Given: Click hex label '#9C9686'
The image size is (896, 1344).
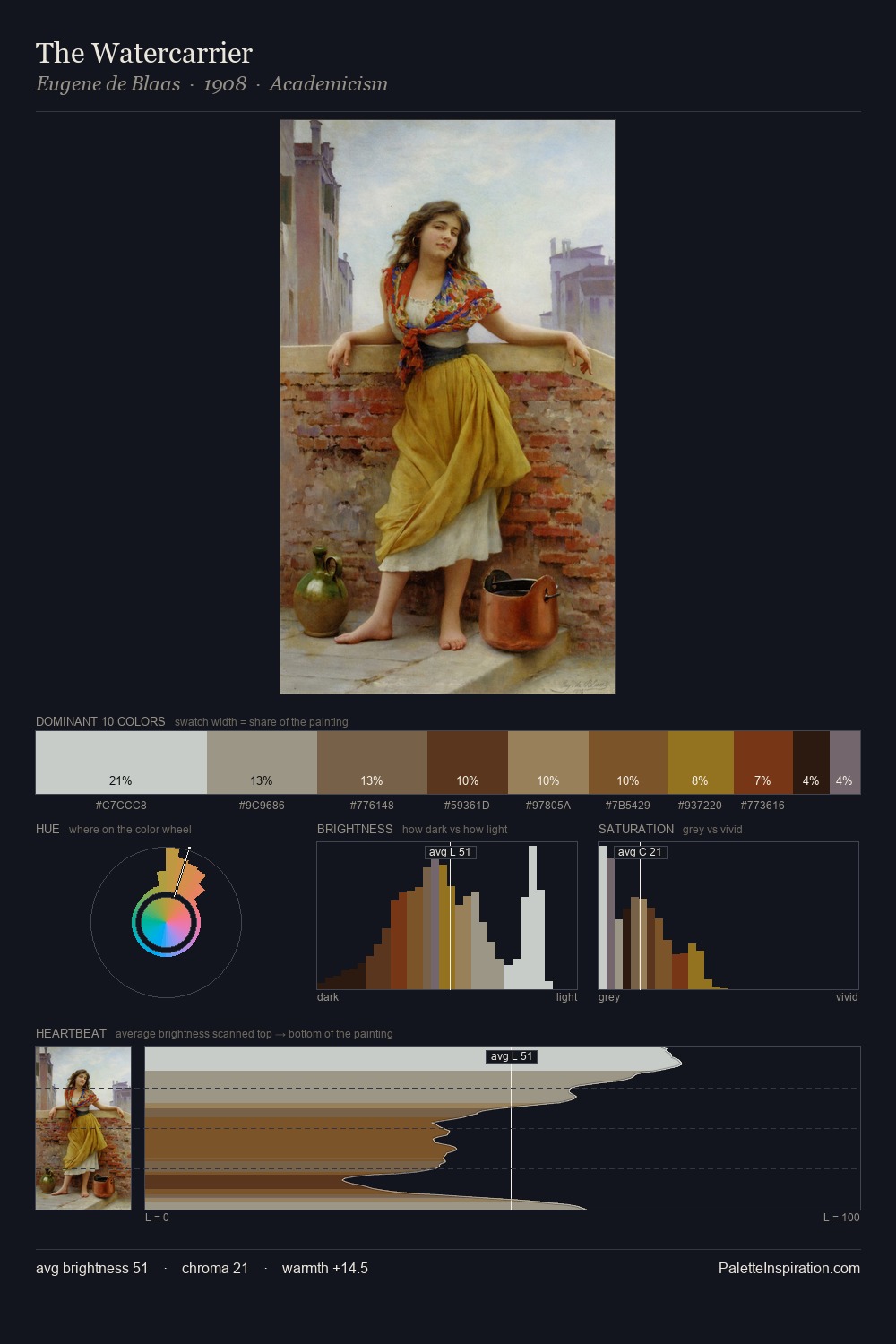Looking at the screenshot, I should click(262, 806).
